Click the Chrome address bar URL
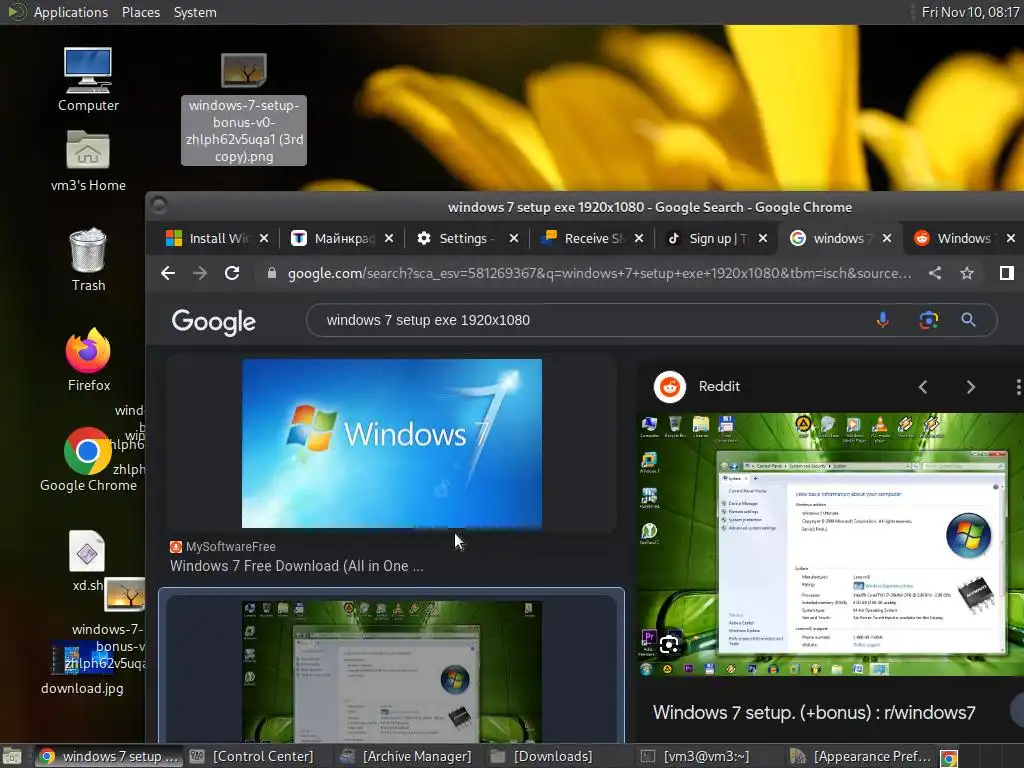Screen dimensions: 1024x768 [x=600, y=273]
